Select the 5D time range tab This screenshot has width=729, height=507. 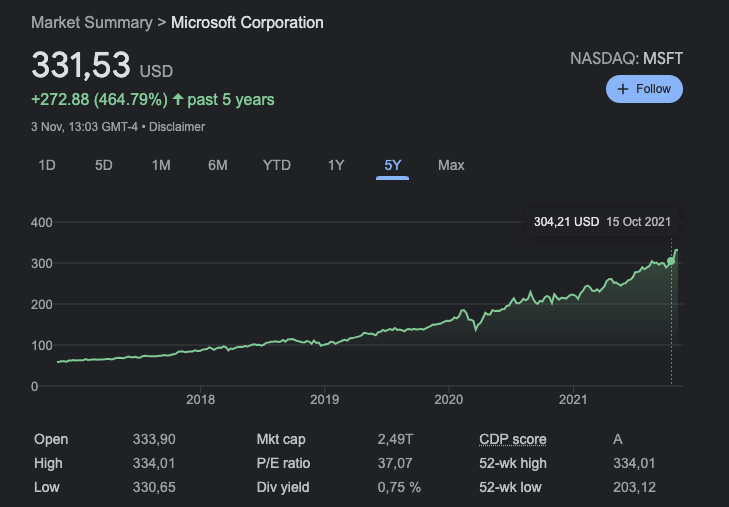(104, 165)
